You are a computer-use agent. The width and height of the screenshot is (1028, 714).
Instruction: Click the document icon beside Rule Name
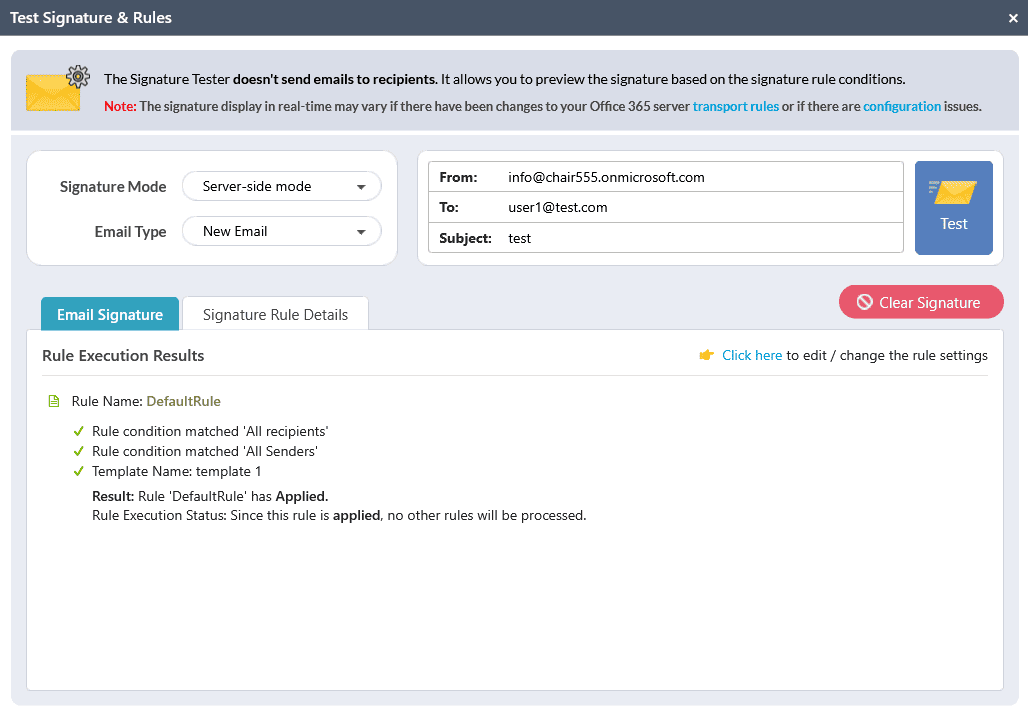click(x=54, y=401)
